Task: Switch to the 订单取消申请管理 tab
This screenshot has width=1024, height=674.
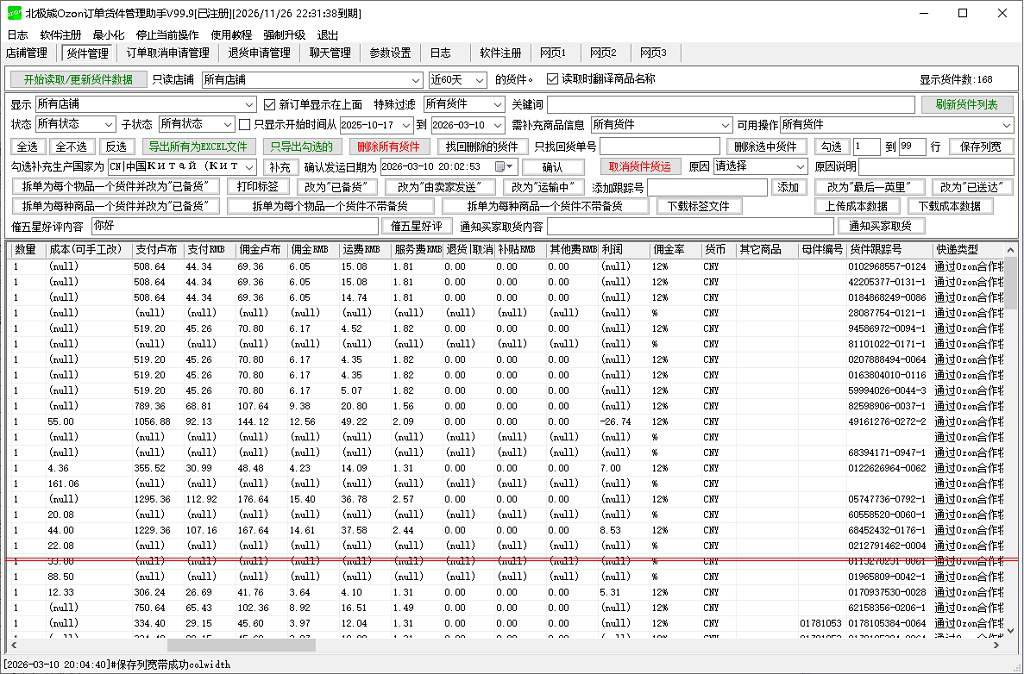Action: (167, 53)
